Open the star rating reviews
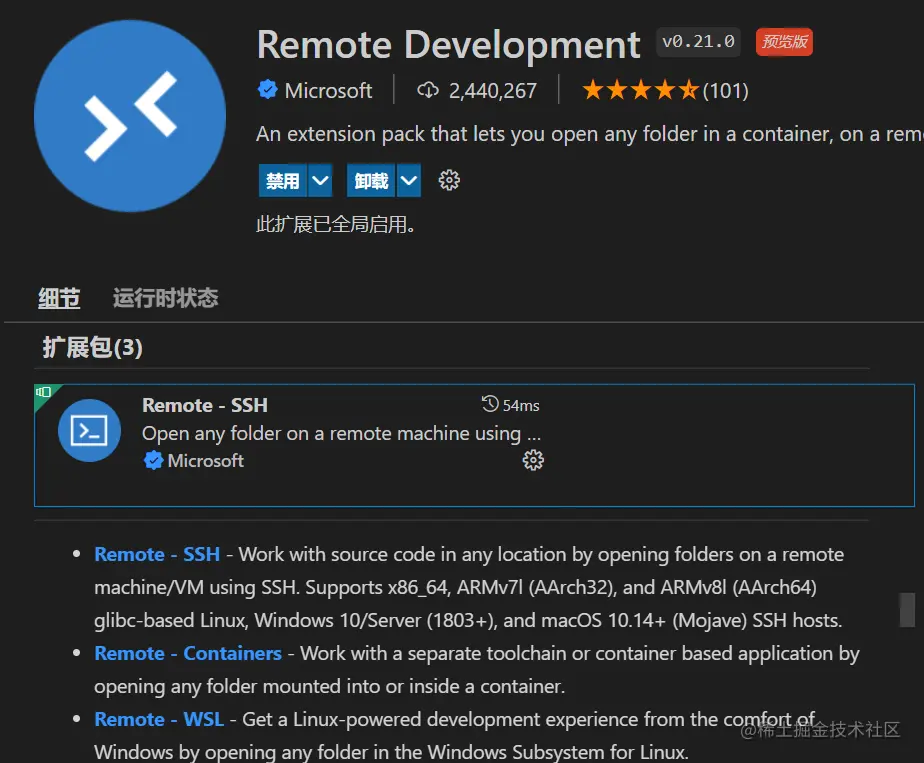Image resolution: width=924 pixels, height=763 pixels. pos(640,91)
